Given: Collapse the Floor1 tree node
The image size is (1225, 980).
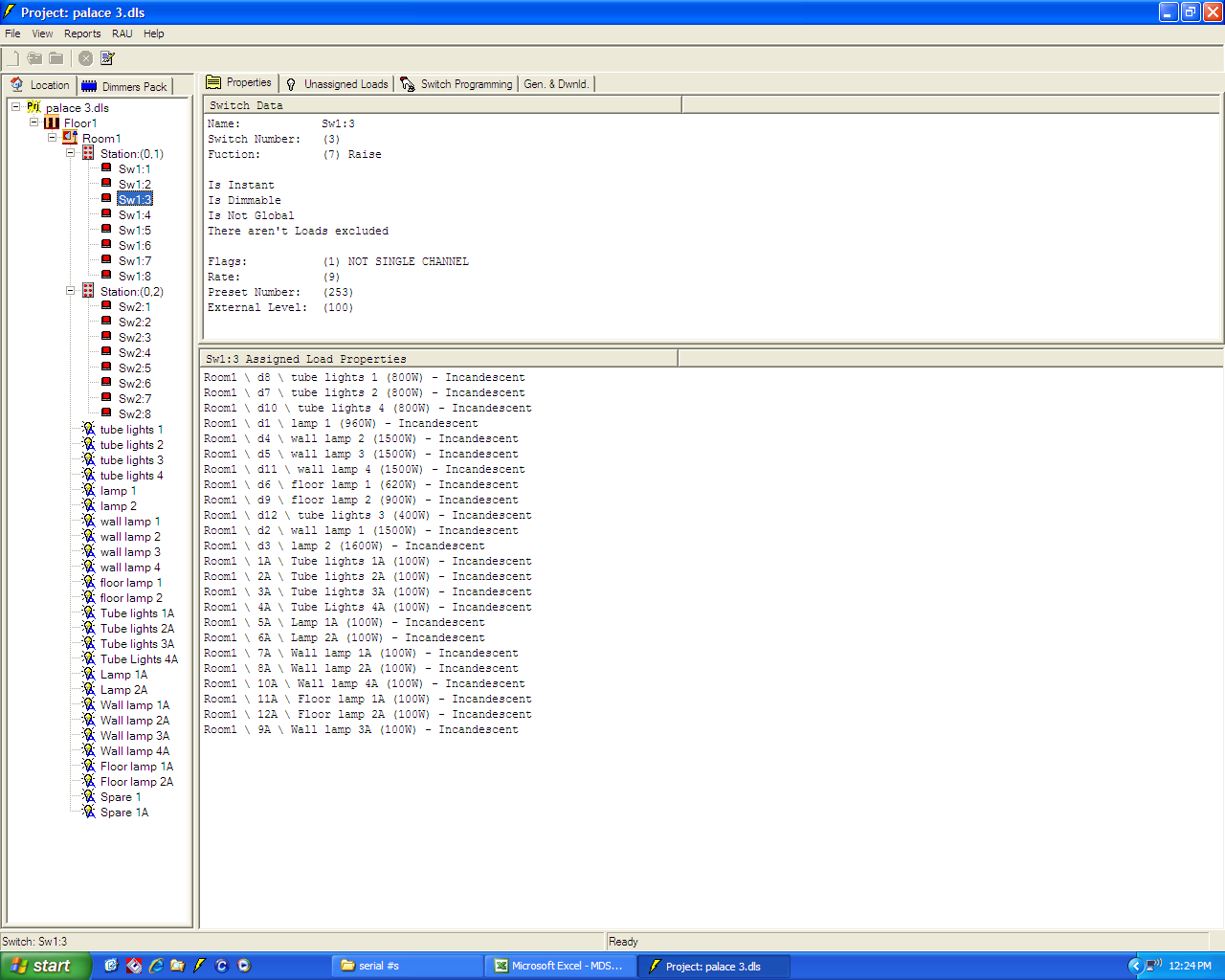Looking at the screenshot, I should coord(33,122).
